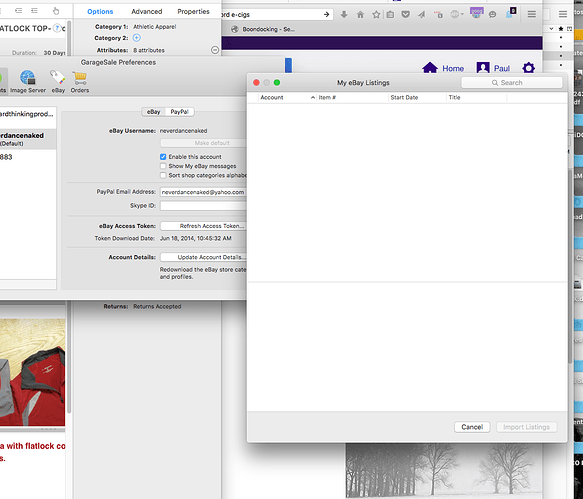The image size is (583, 499).
Task: Click Update Account Details button
Action: tap(204, 257)
